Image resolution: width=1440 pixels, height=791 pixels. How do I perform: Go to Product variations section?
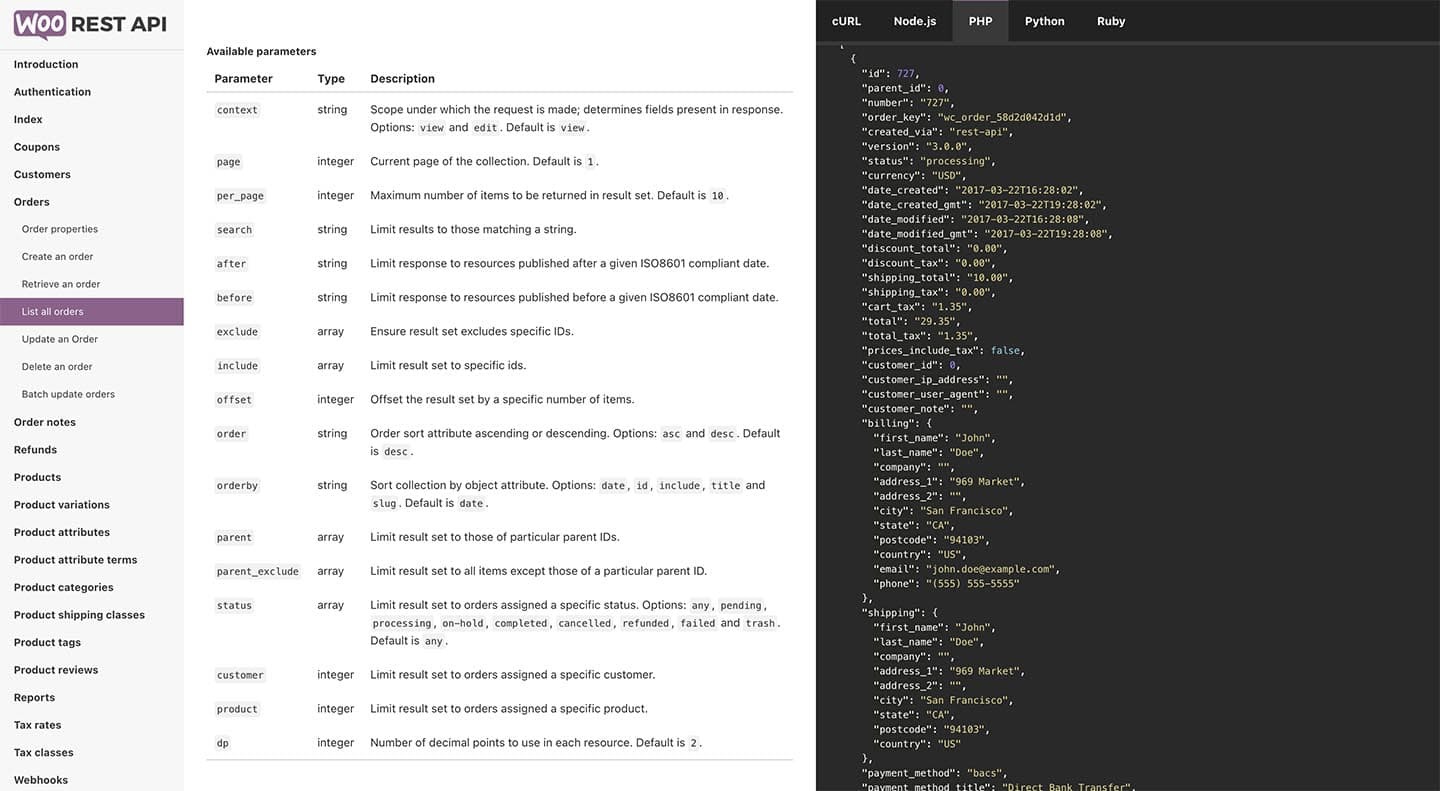(62, 505)
